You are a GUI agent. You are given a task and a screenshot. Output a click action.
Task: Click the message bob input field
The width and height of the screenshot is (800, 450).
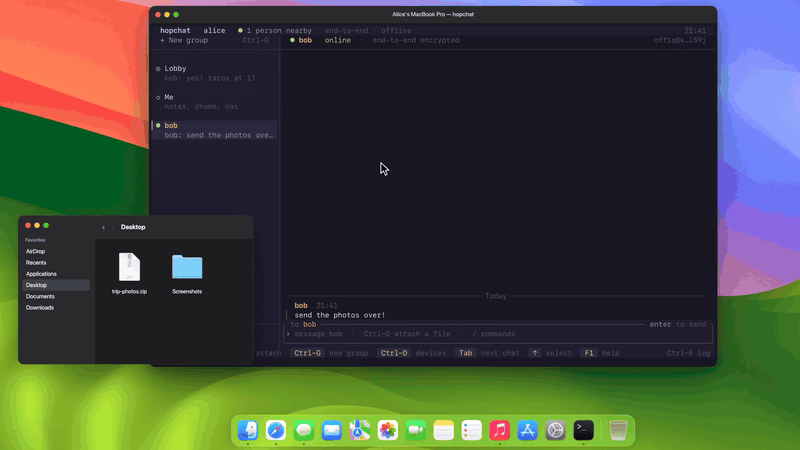[498, 334]
